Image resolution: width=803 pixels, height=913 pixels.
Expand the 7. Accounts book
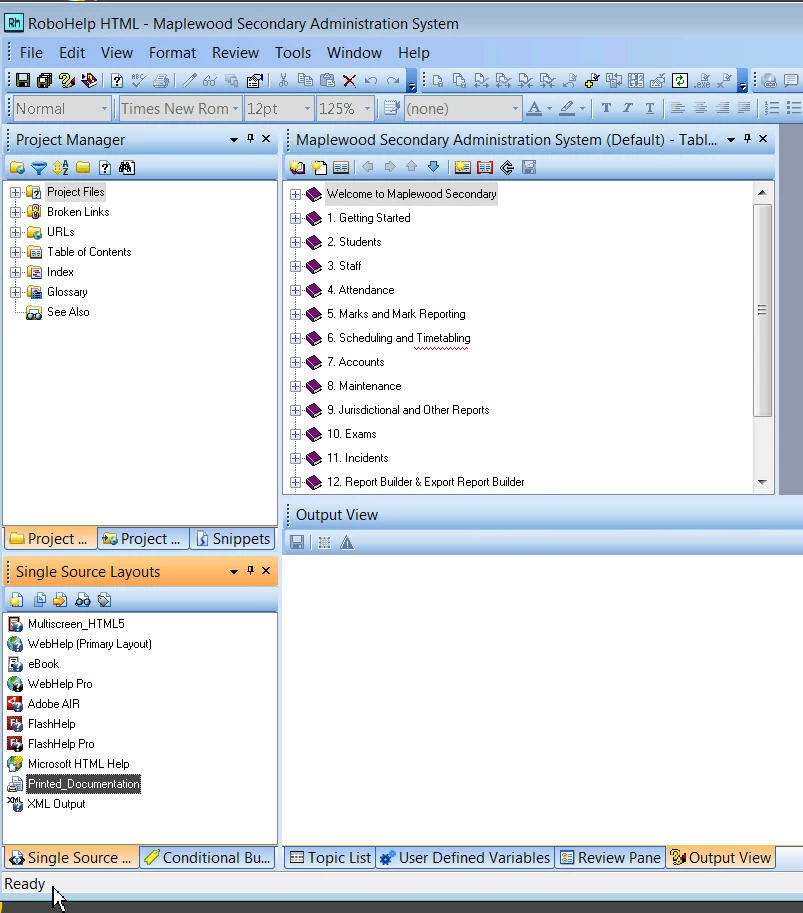click(295, 362)
